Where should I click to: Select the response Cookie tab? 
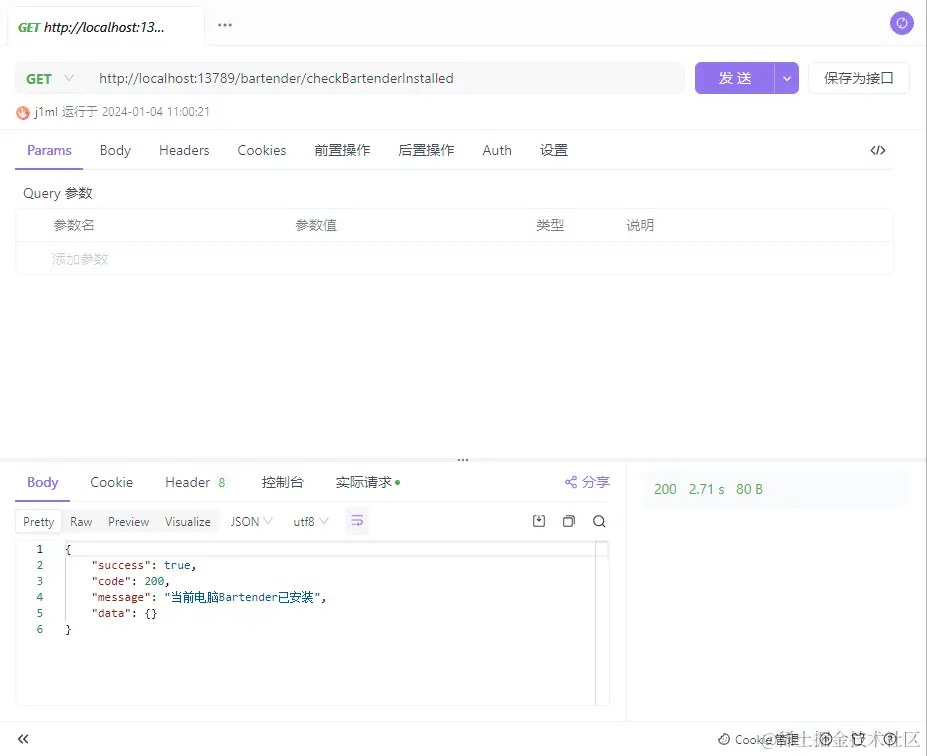112,482
